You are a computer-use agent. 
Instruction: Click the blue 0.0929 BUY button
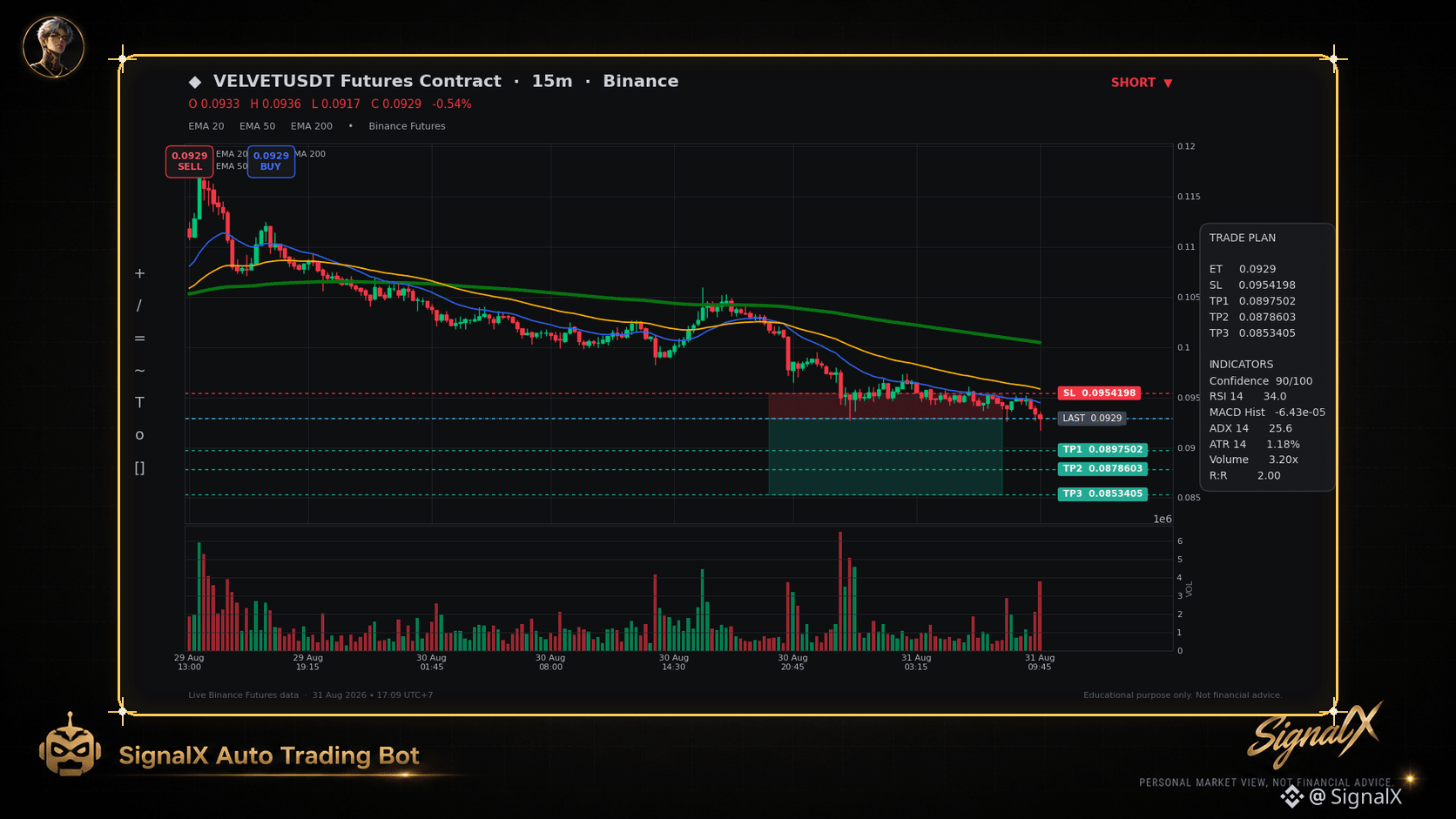click(x=271, y=161)
